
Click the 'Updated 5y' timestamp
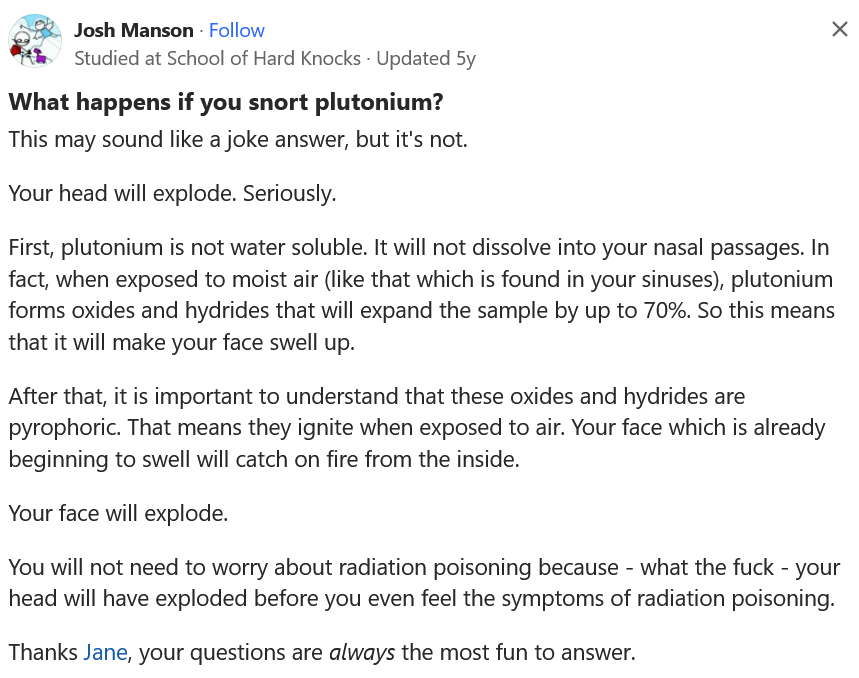coord(426,58)
